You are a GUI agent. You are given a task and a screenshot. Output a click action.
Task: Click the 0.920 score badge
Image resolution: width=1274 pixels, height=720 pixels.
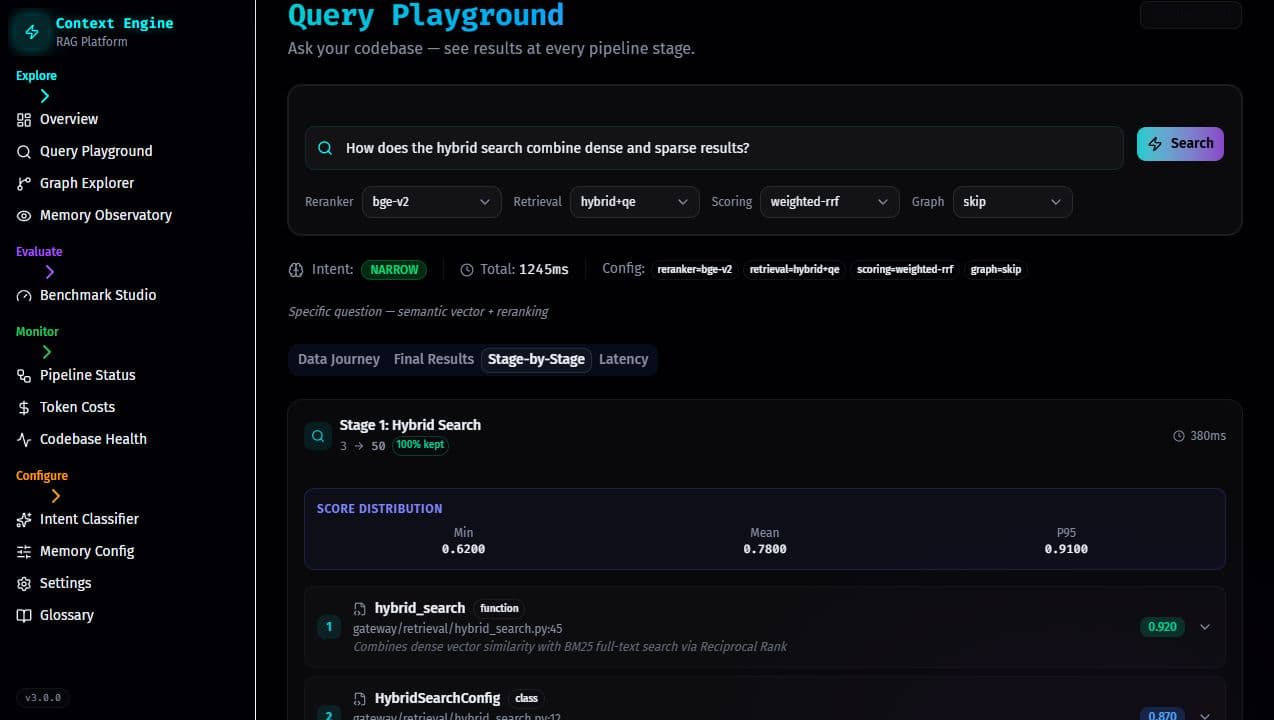(1162, 627)
